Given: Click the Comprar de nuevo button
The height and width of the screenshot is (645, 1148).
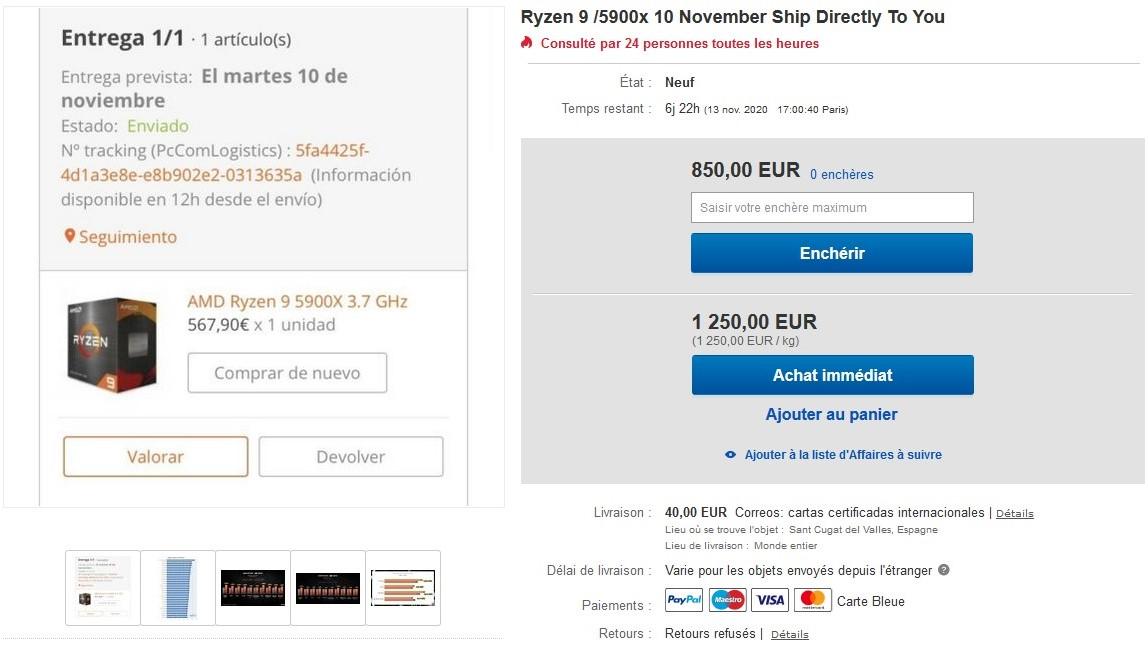Looking at the screenshot, I should [x=287, y=373].
